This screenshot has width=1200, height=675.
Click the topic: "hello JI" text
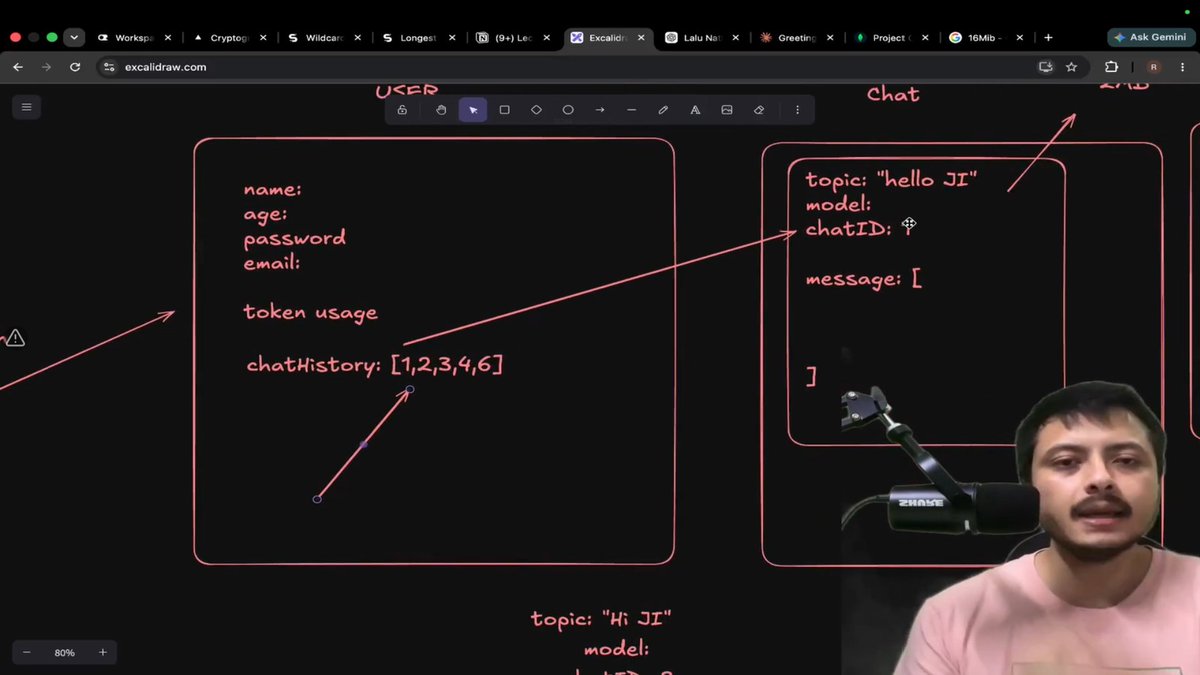pos(891,180)
